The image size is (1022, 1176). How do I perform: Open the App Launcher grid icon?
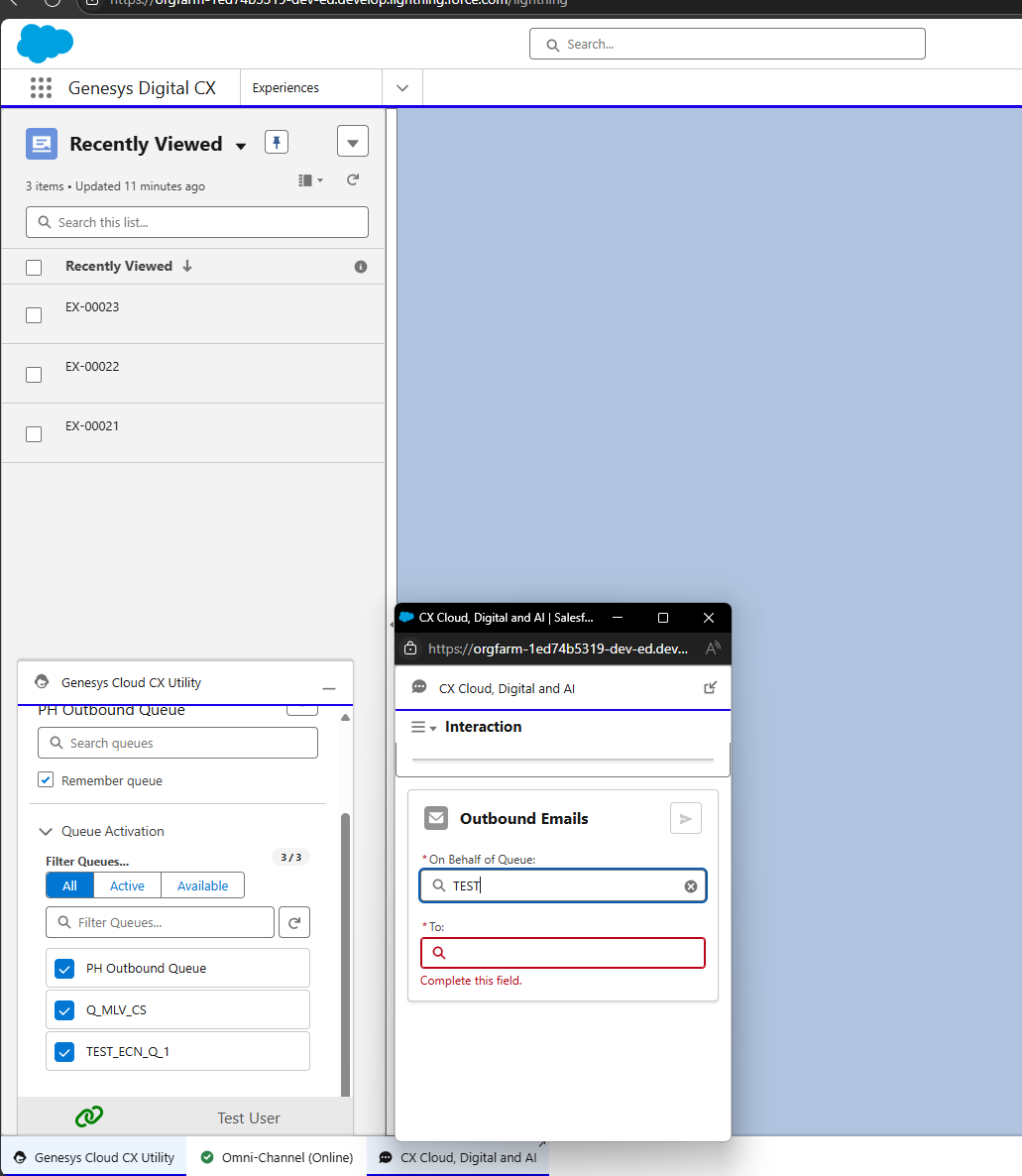[42, 87]
